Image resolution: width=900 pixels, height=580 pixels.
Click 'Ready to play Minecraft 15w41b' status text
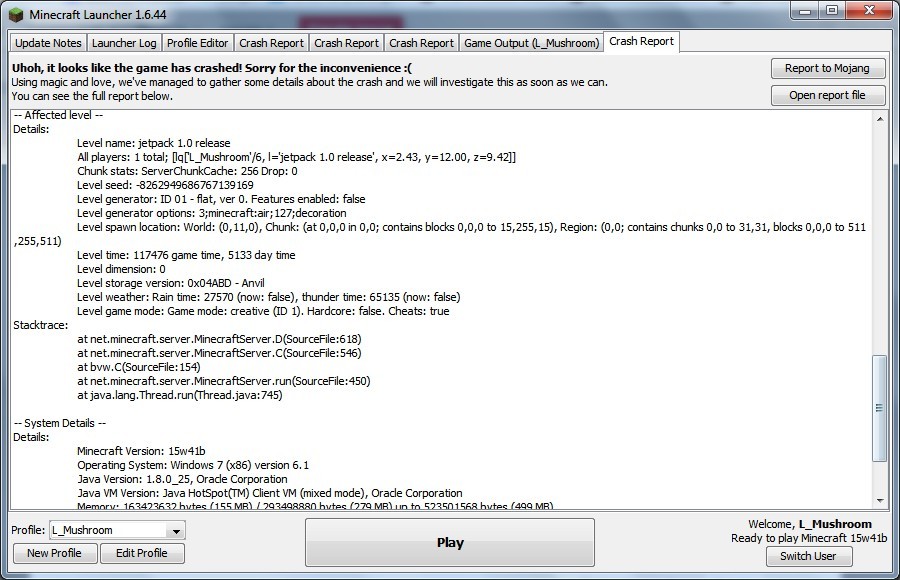click(x=809, y=538)
